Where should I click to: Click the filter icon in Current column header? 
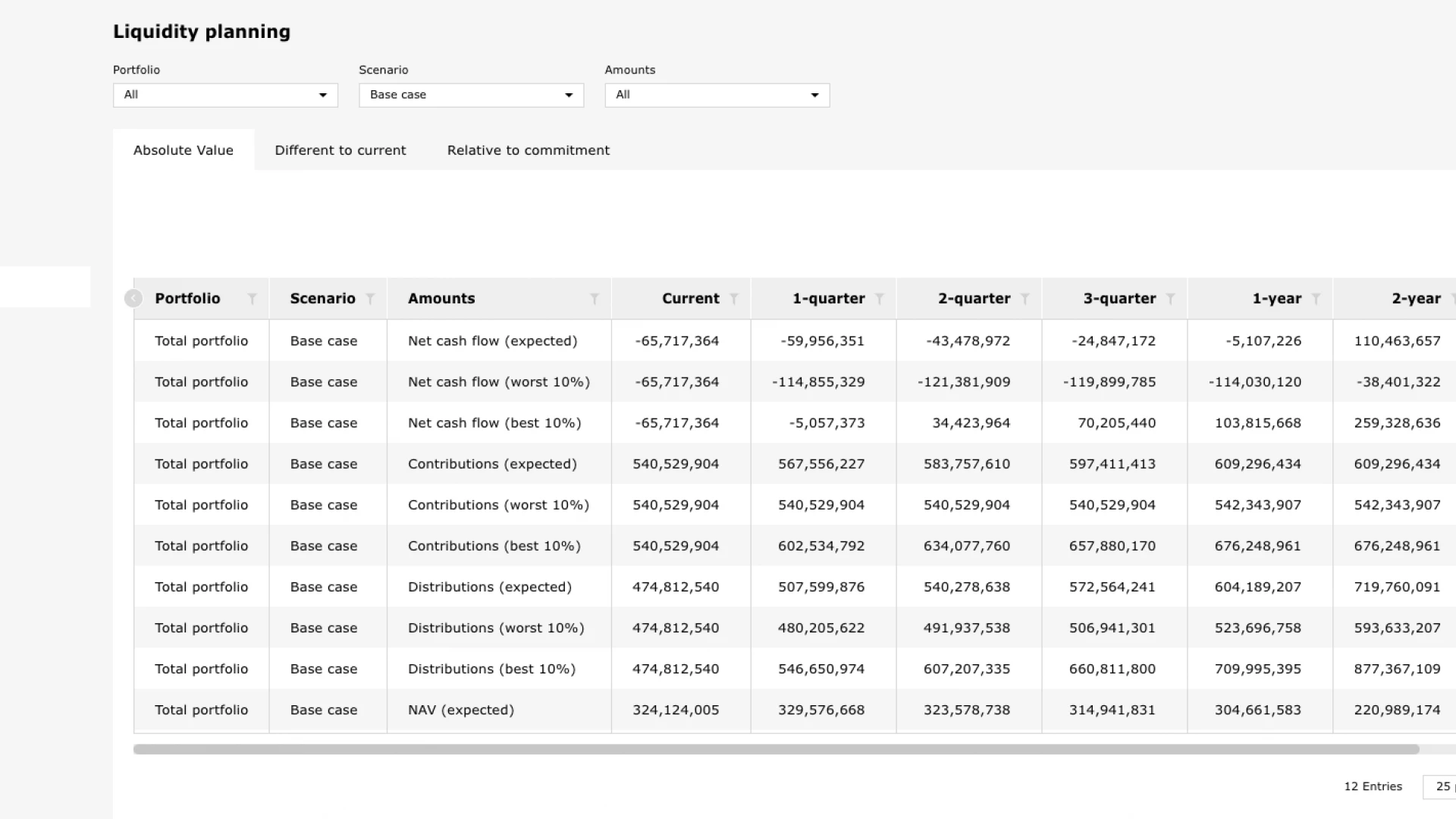tap(734, 299)
